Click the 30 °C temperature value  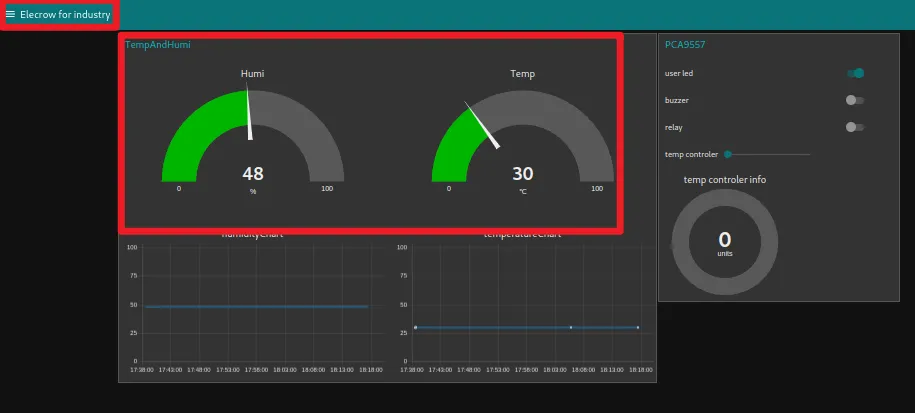pos(522,174)
